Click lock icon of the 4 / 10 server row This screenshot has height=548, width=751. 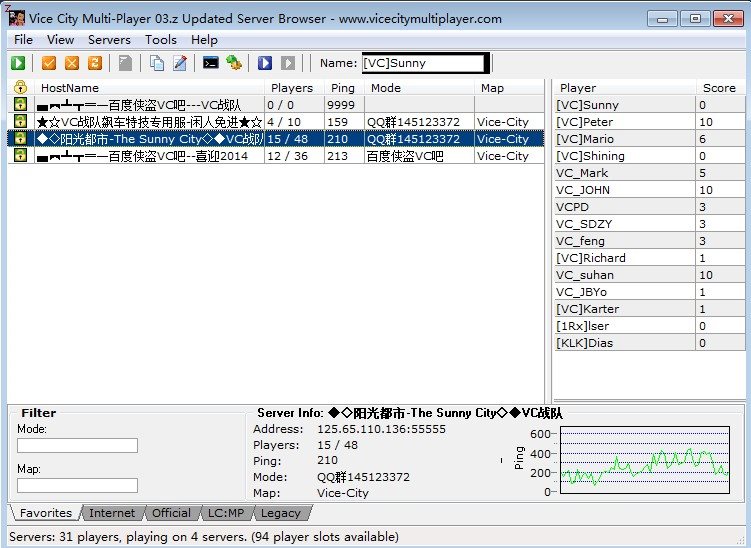point(20,121)
